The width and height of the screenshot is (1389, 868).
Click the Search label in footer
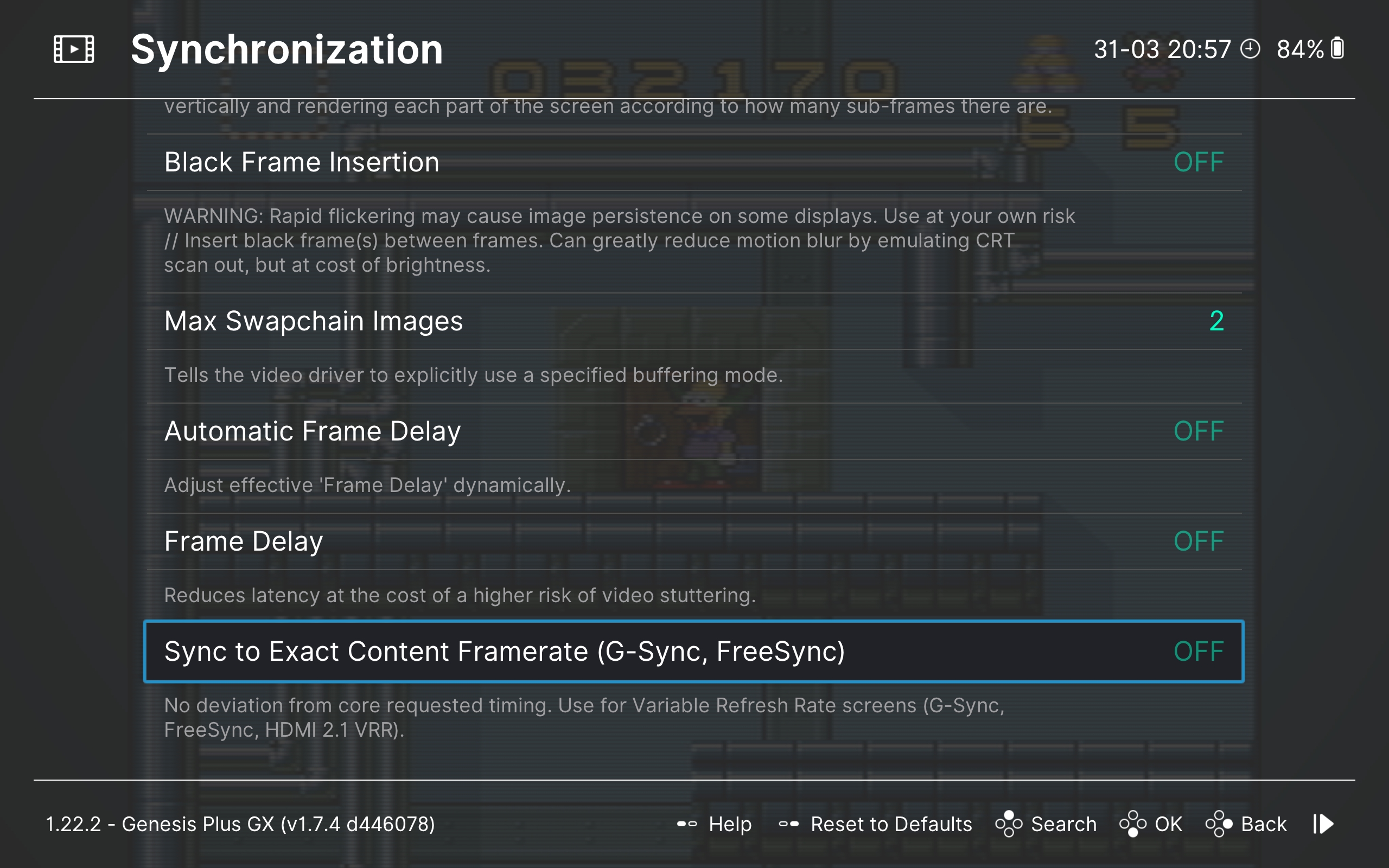[1063, 824]
